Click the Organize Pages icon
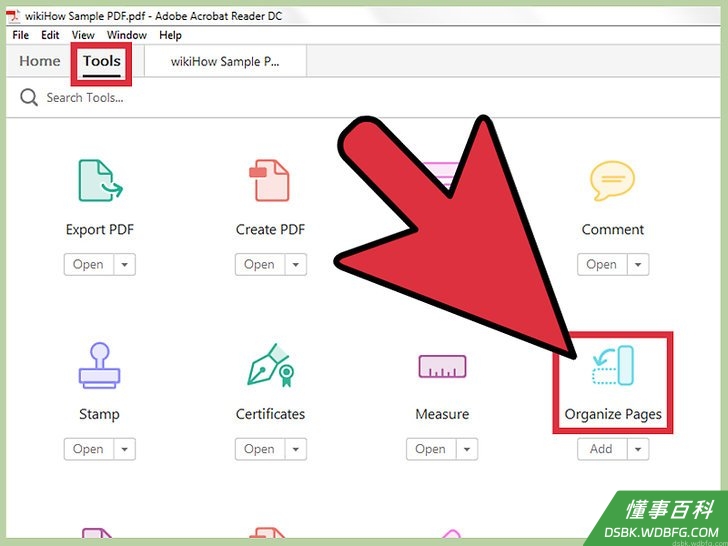Viewport: 728px width, 546px height. 612,365
